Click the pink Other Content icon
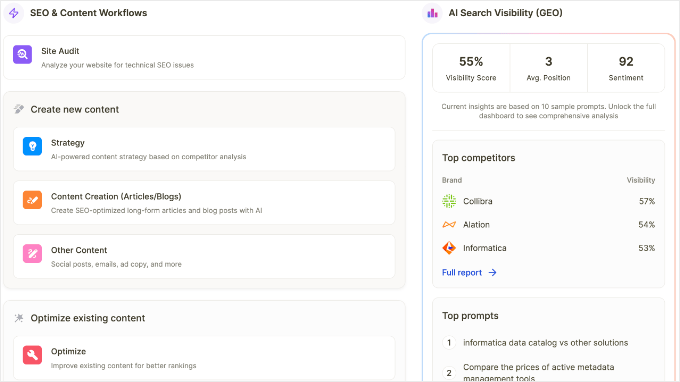Viewport: 680px width, 382px height. [33, 254]
